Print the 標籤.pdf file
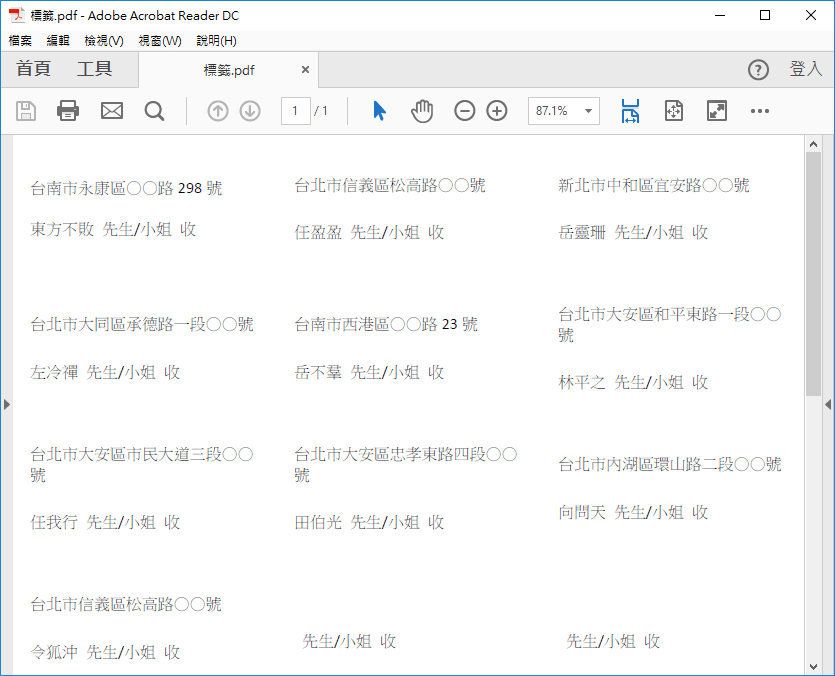This screenshot has height=676, width=835. click(x=68, y=111)
